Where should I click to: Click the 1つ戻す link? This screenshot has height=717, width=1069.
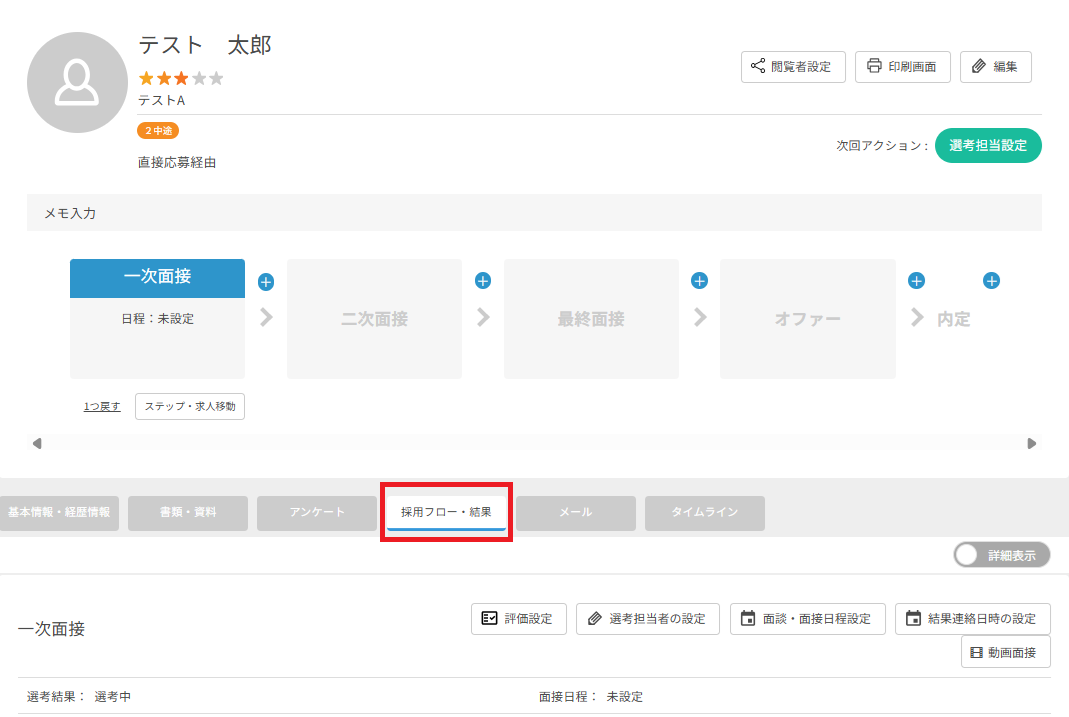point(102,406)
